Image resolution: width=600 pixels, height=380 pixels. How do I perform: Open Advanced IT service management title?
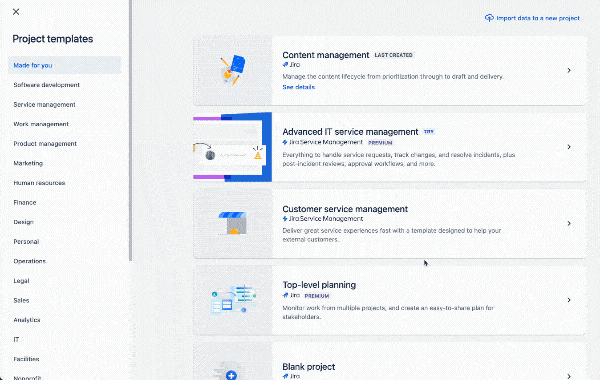click(x=350, y=132)
